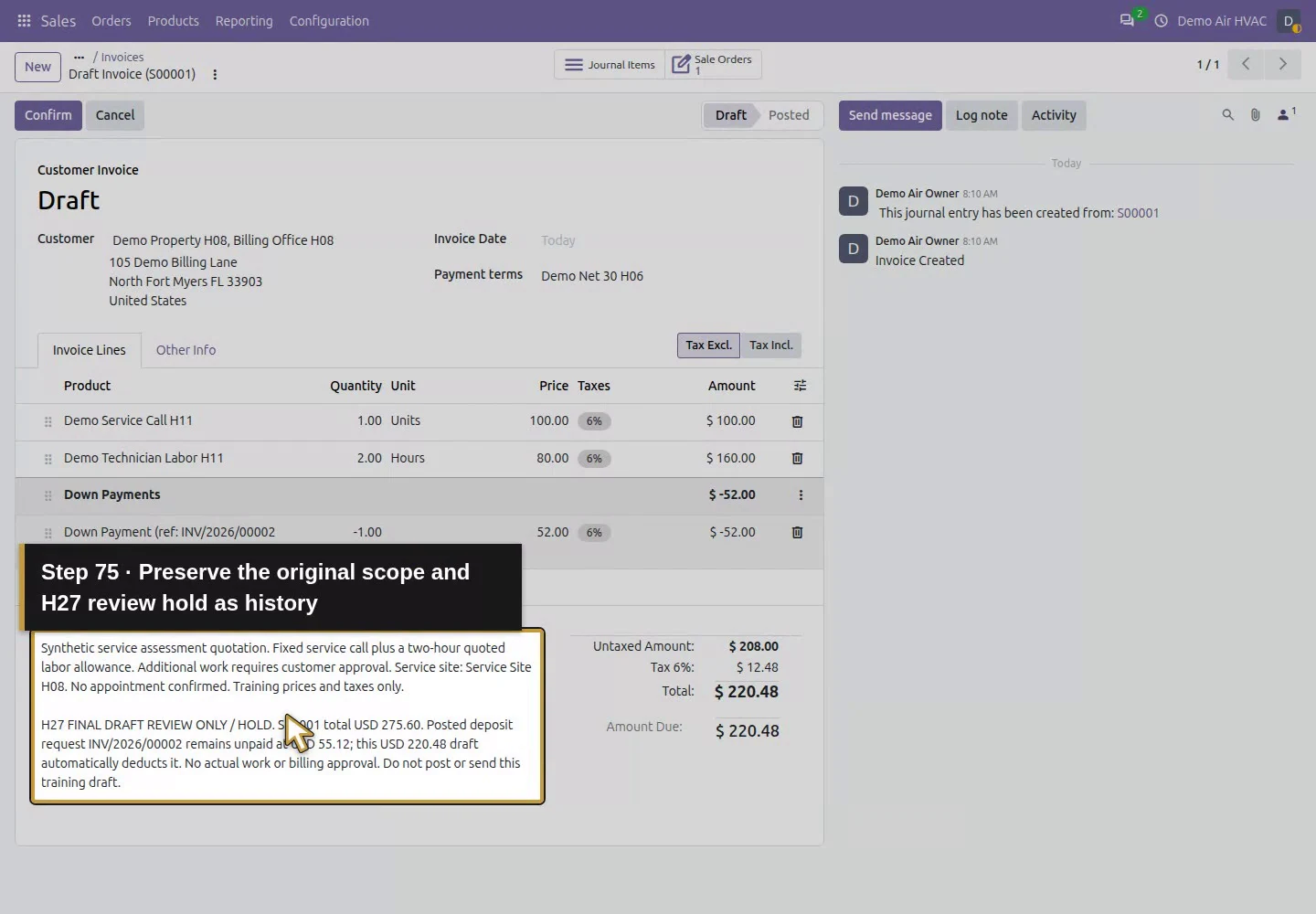1316x914 pixels.
Task: Select Tax Excl. display
Action: click(708, 345)
